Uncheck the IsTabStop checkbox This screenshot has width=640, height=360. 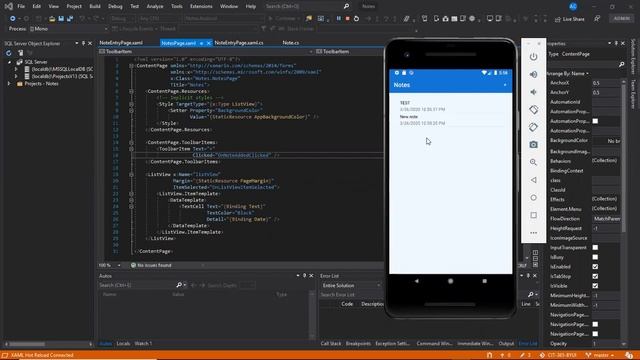pos(595,276)
